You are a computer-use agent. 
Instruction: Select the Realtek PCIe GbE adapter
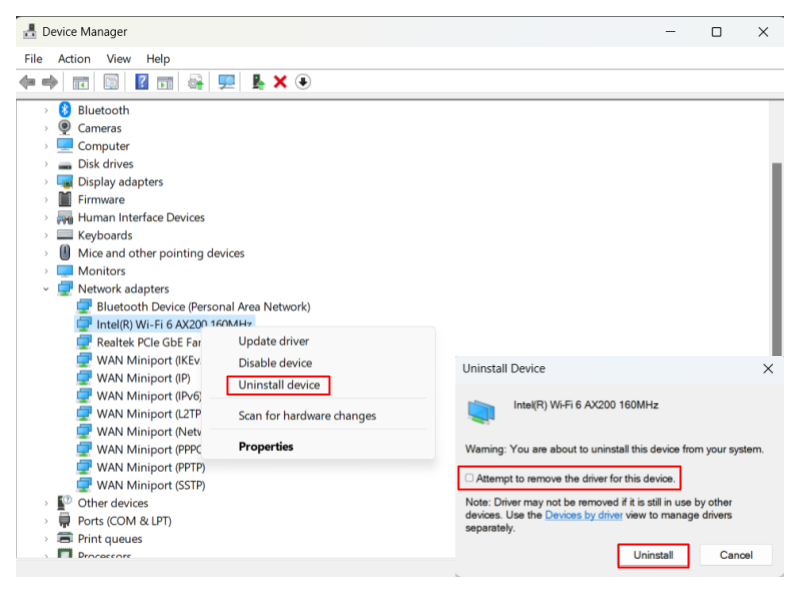pyautogui.click(x=148, y=342)
